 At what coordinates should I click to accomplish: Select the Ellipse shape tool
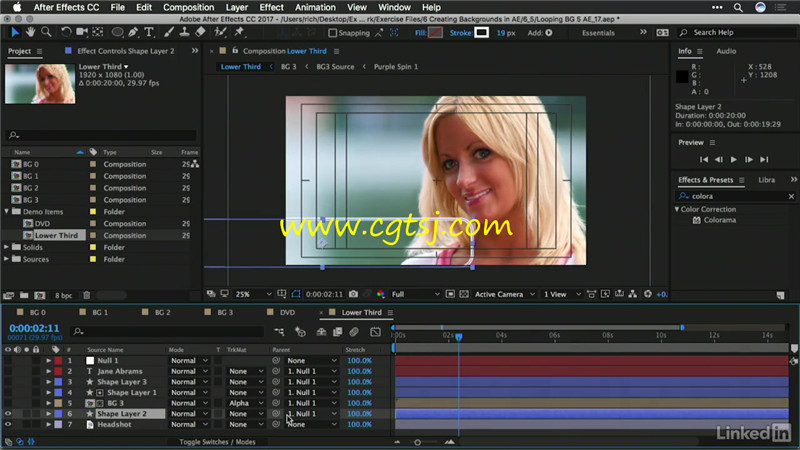pos(117,32)
